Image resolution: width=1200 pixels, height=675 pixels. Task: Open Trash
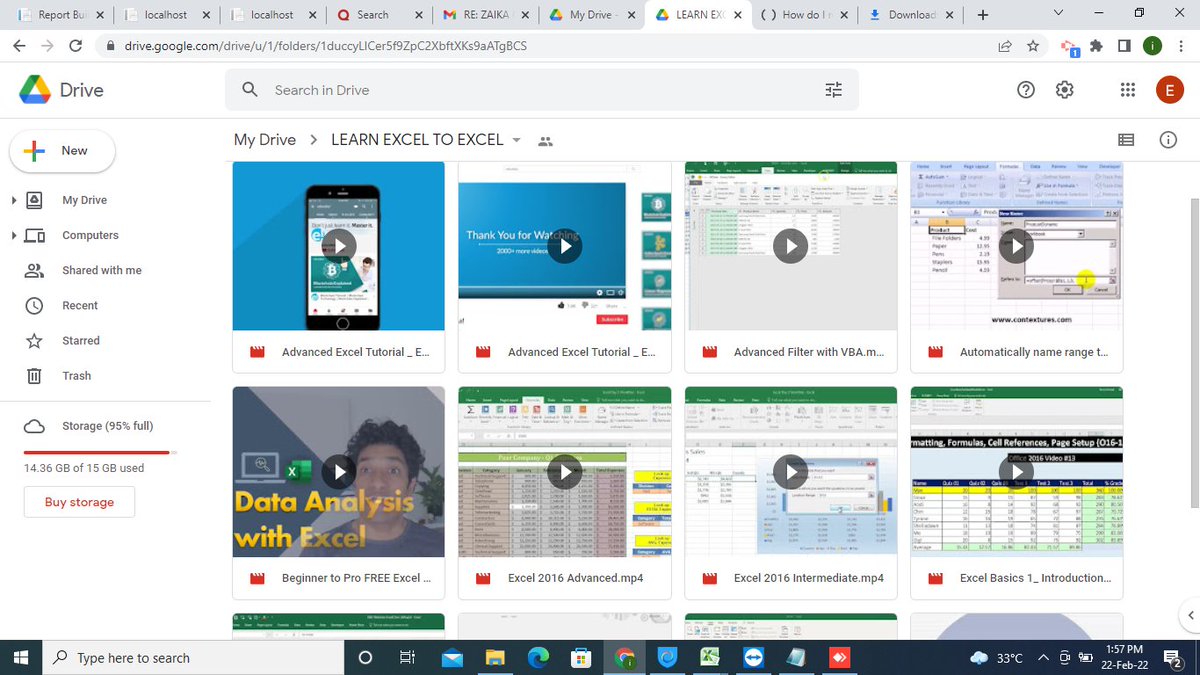(x=77, y=375)
